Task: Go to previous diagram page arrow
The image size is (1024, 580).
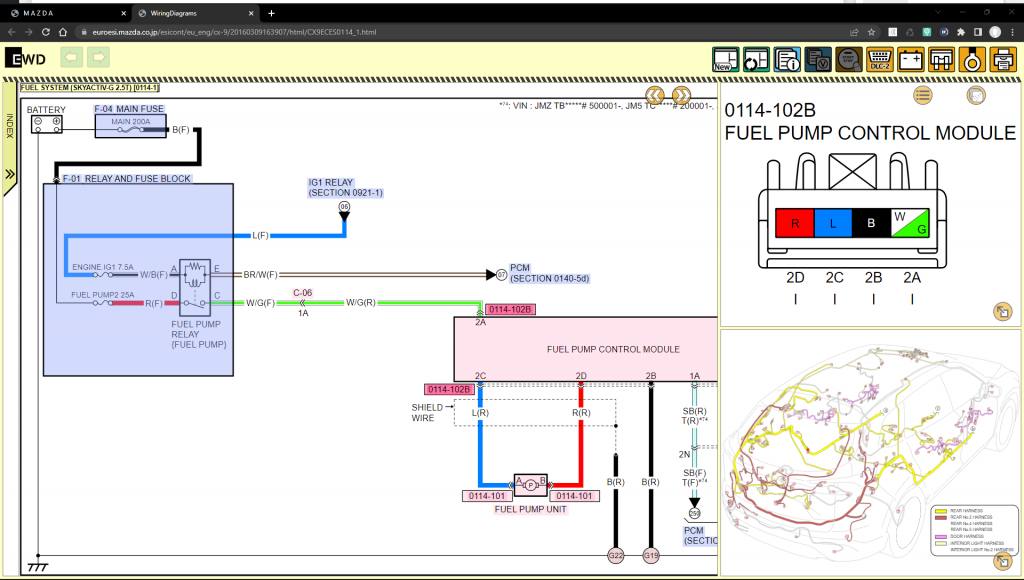Action: tap(654, 95)
